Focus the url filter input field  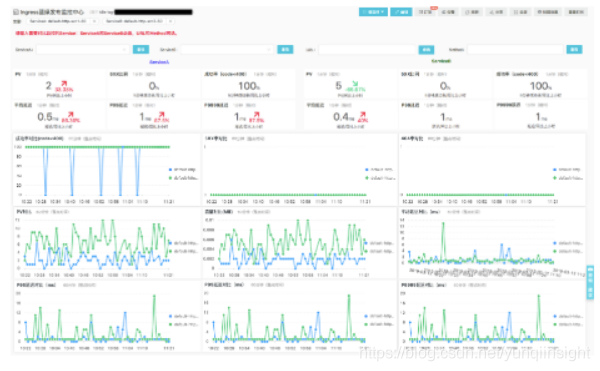tap(367, 49)
